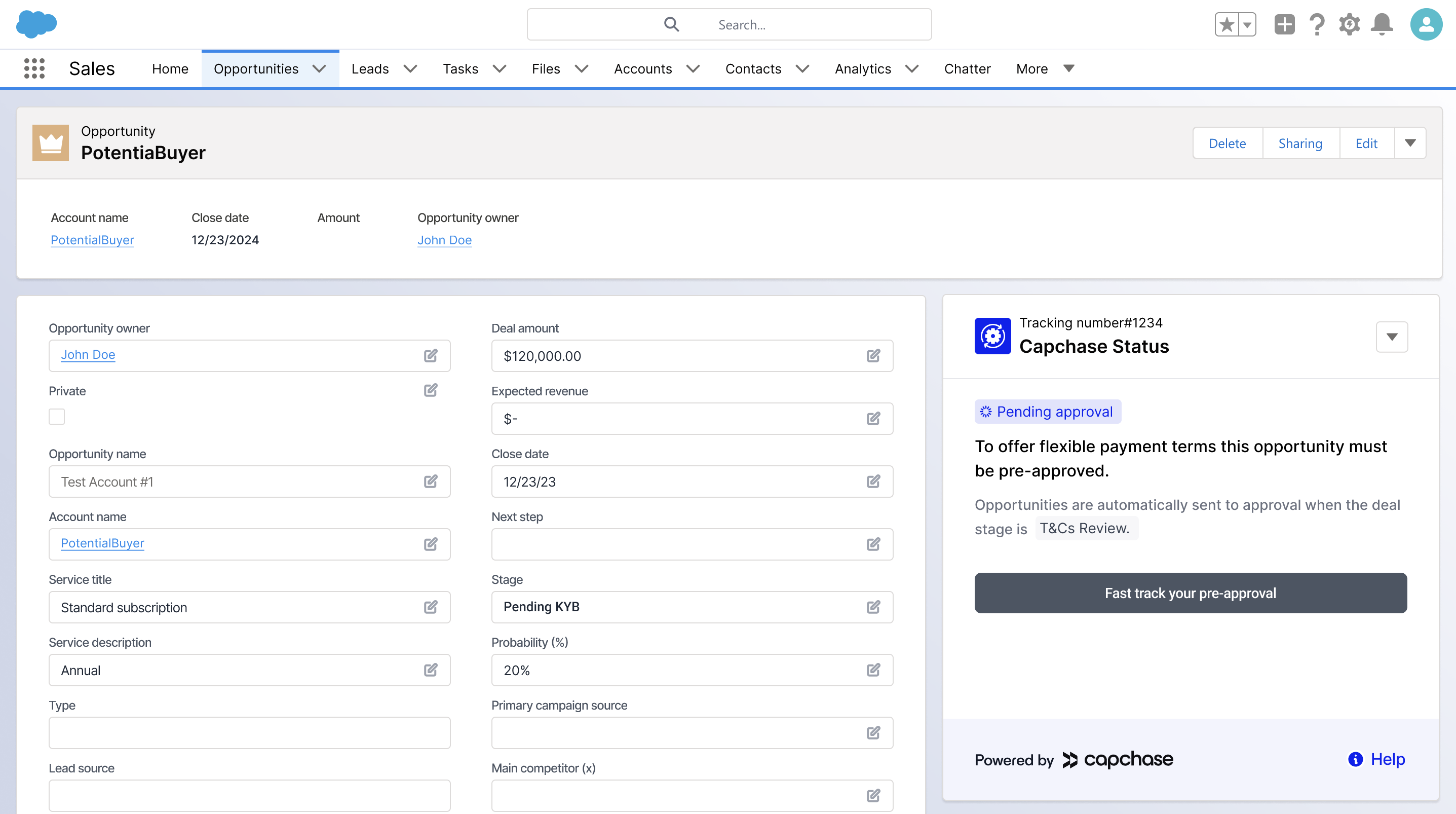The height and width of the screenshot is (814, 1456).
Task: Edit the Stage field pencil icon
Action: (873, 607)
